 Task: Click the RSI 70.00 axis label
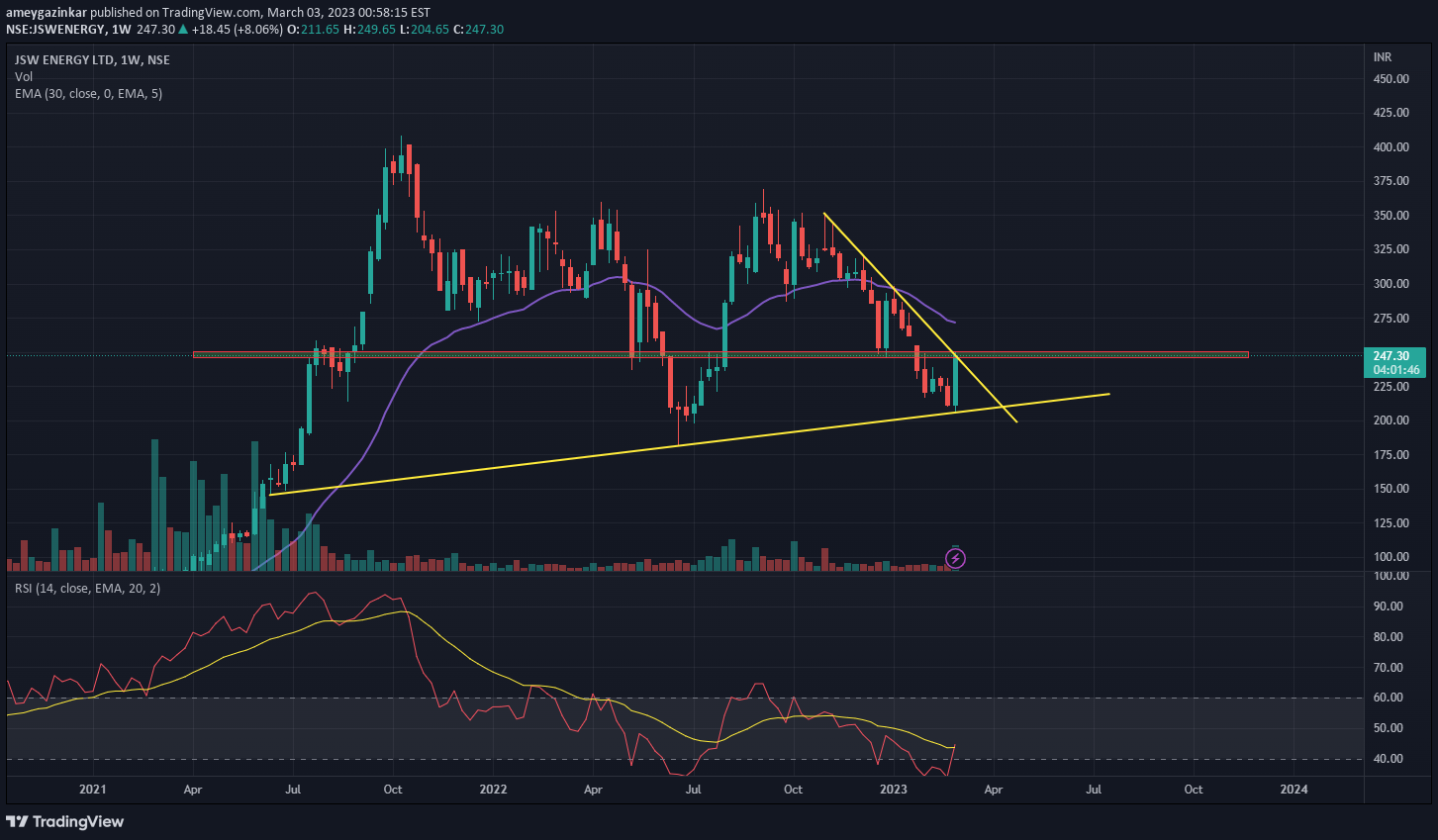coord(1389,668)
